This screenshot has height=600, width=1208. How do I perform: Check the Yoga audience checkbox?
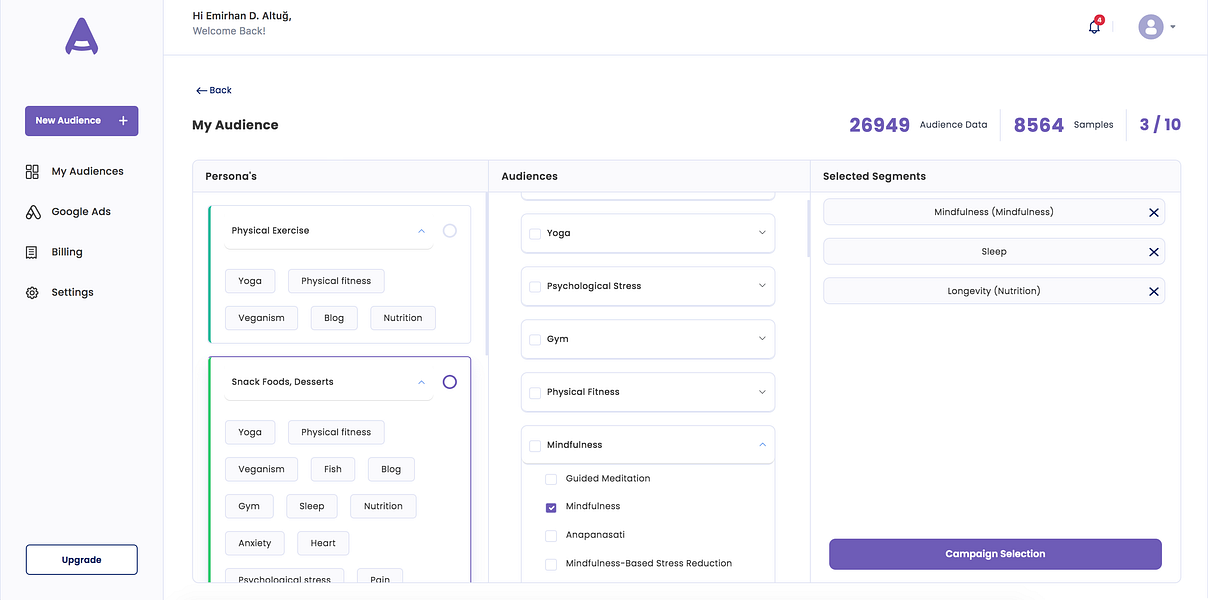[535, 234]
